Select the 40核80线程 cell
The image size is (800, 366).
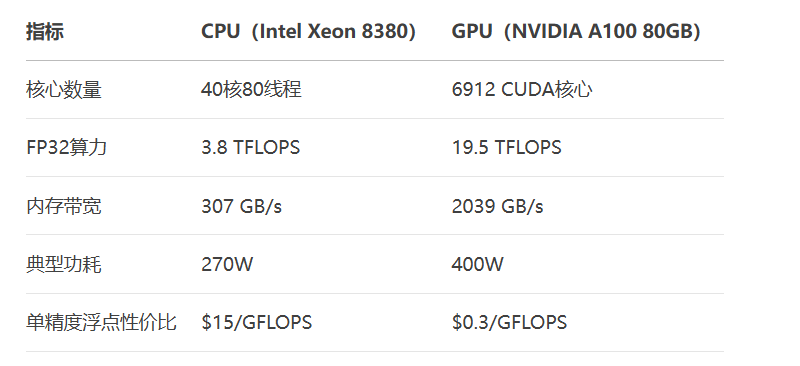click(251, 90)
